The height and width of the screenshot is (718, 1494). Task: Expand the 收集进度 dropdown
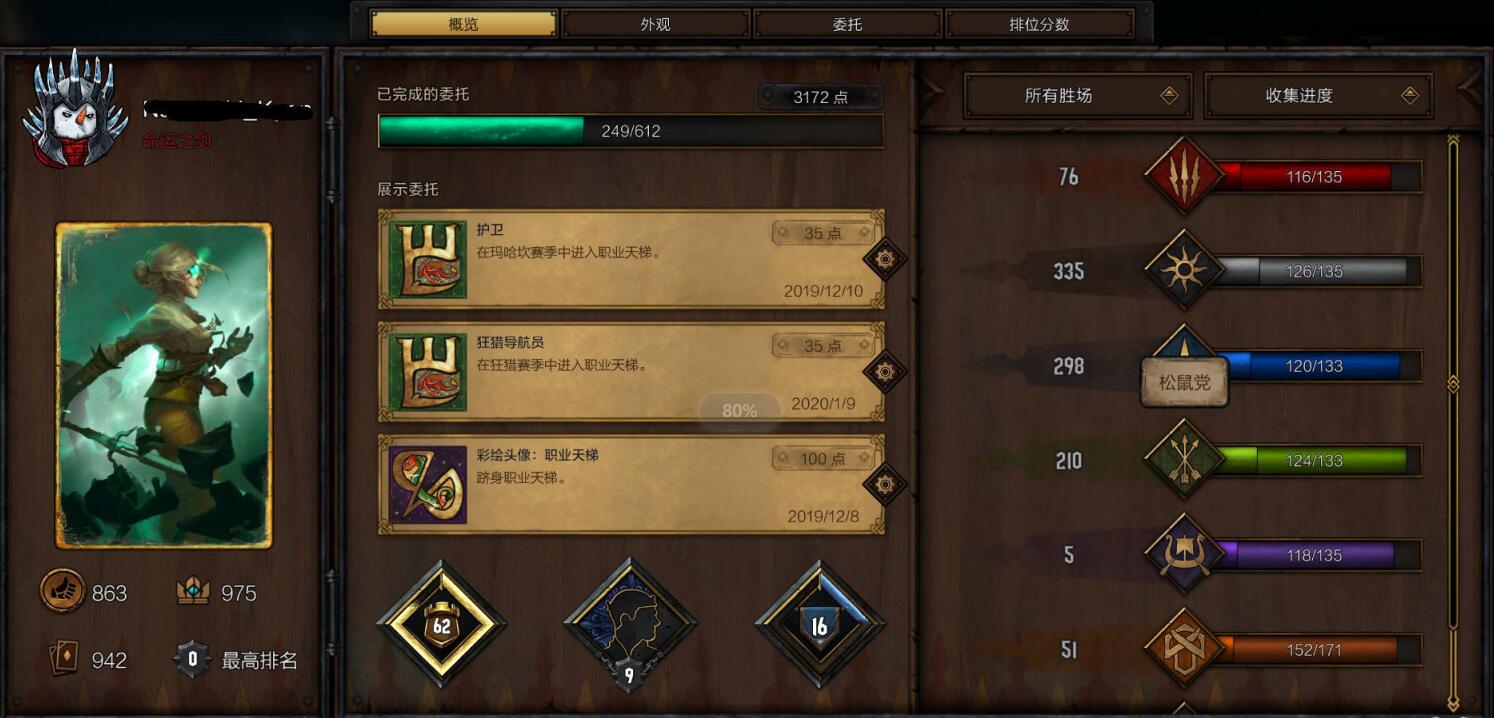click(1318, 96)
